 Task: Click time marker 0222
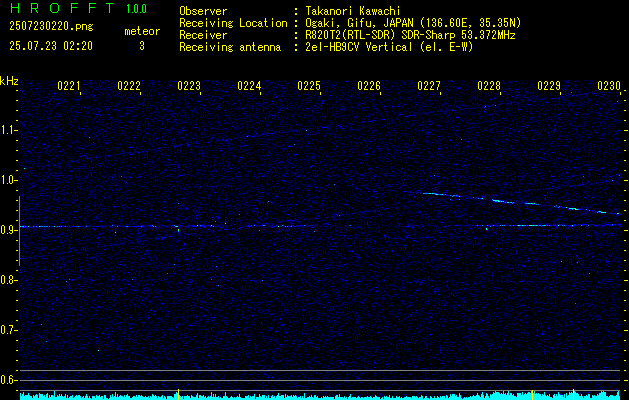(x=129, y=86)
